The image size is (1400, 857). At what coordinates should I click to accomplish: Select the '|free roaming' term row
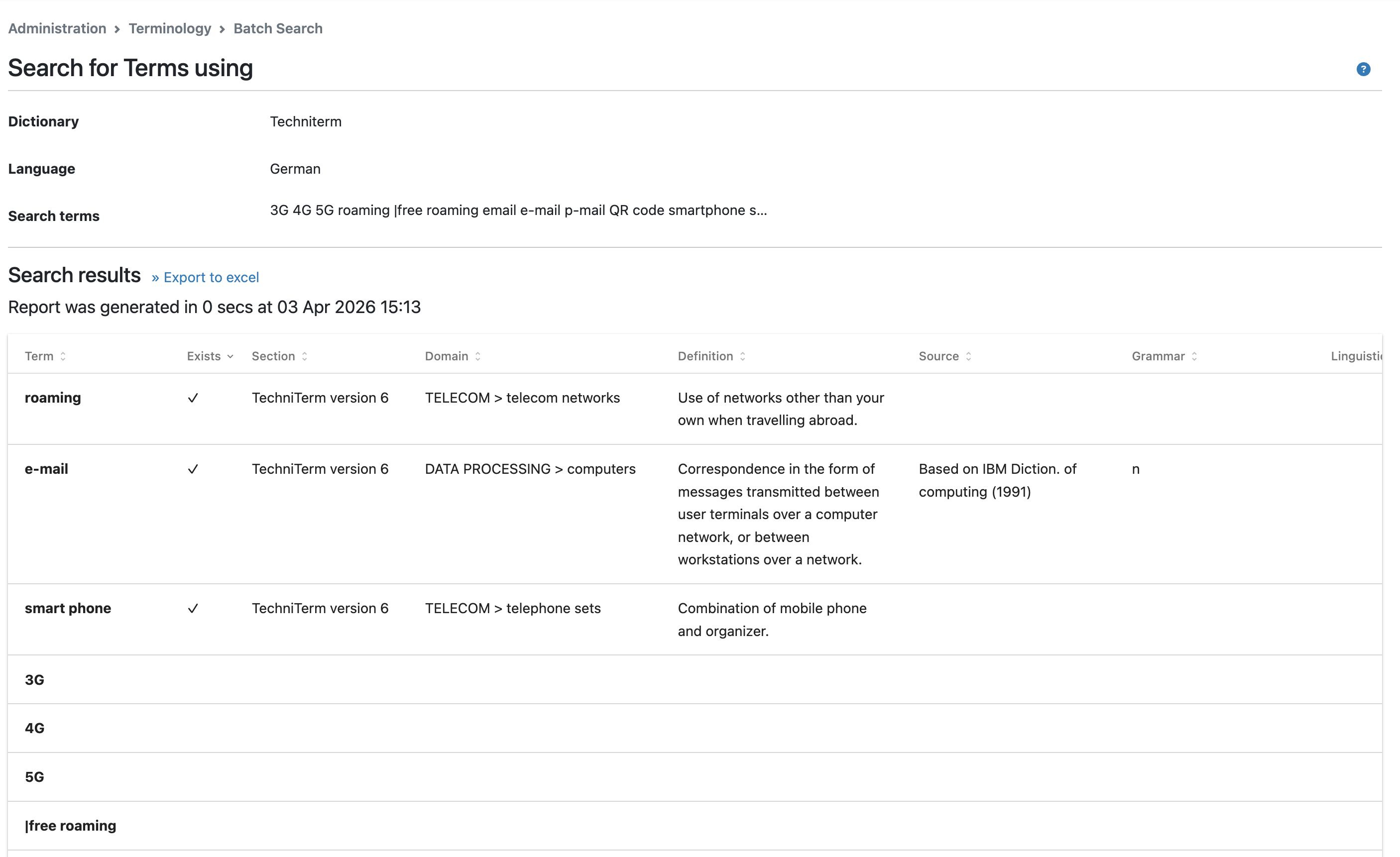click(x=695, y=826)
